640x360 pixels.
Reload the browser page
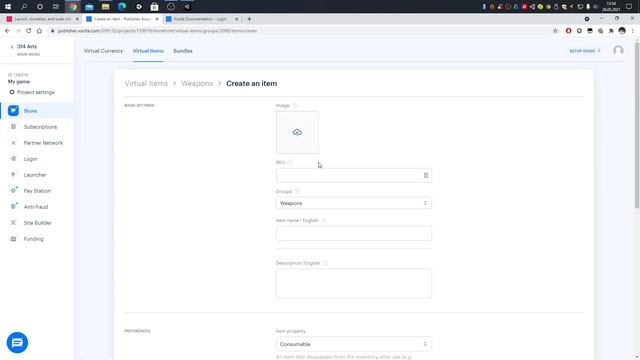tap(29, 31)
